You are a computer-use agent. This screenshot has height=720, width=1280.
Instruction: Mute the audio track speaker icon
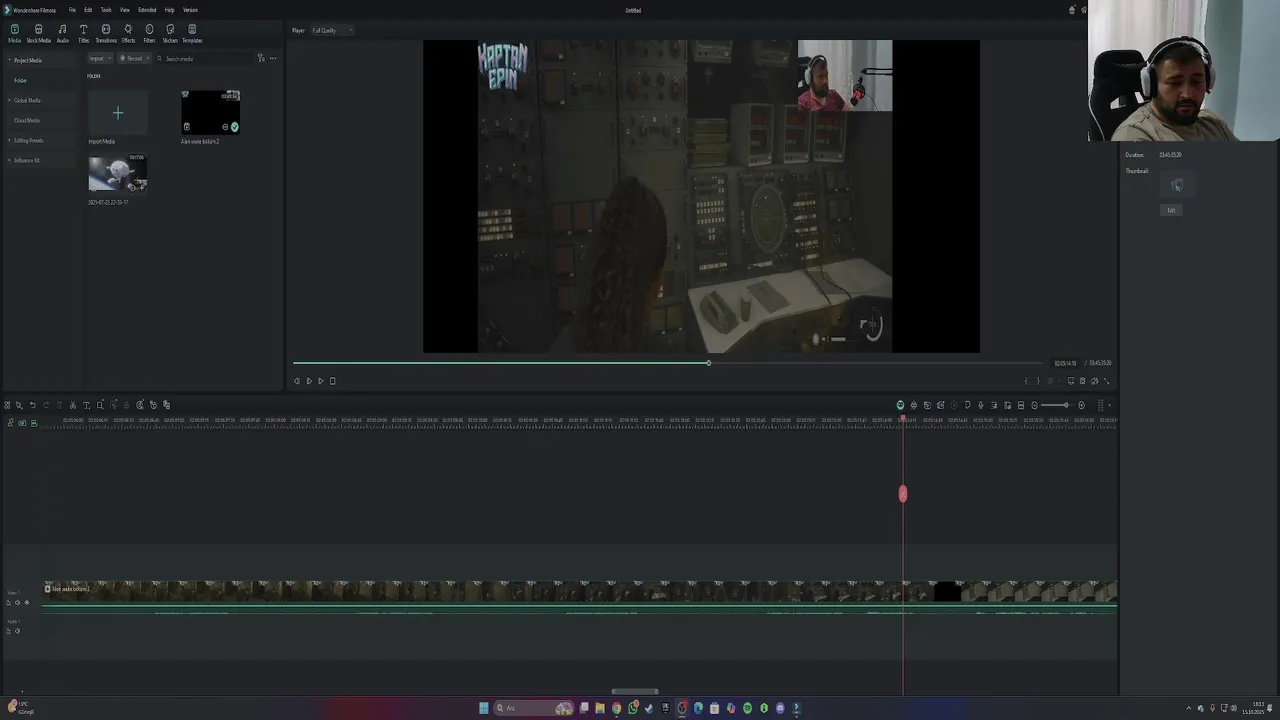[x=17, y=631]
